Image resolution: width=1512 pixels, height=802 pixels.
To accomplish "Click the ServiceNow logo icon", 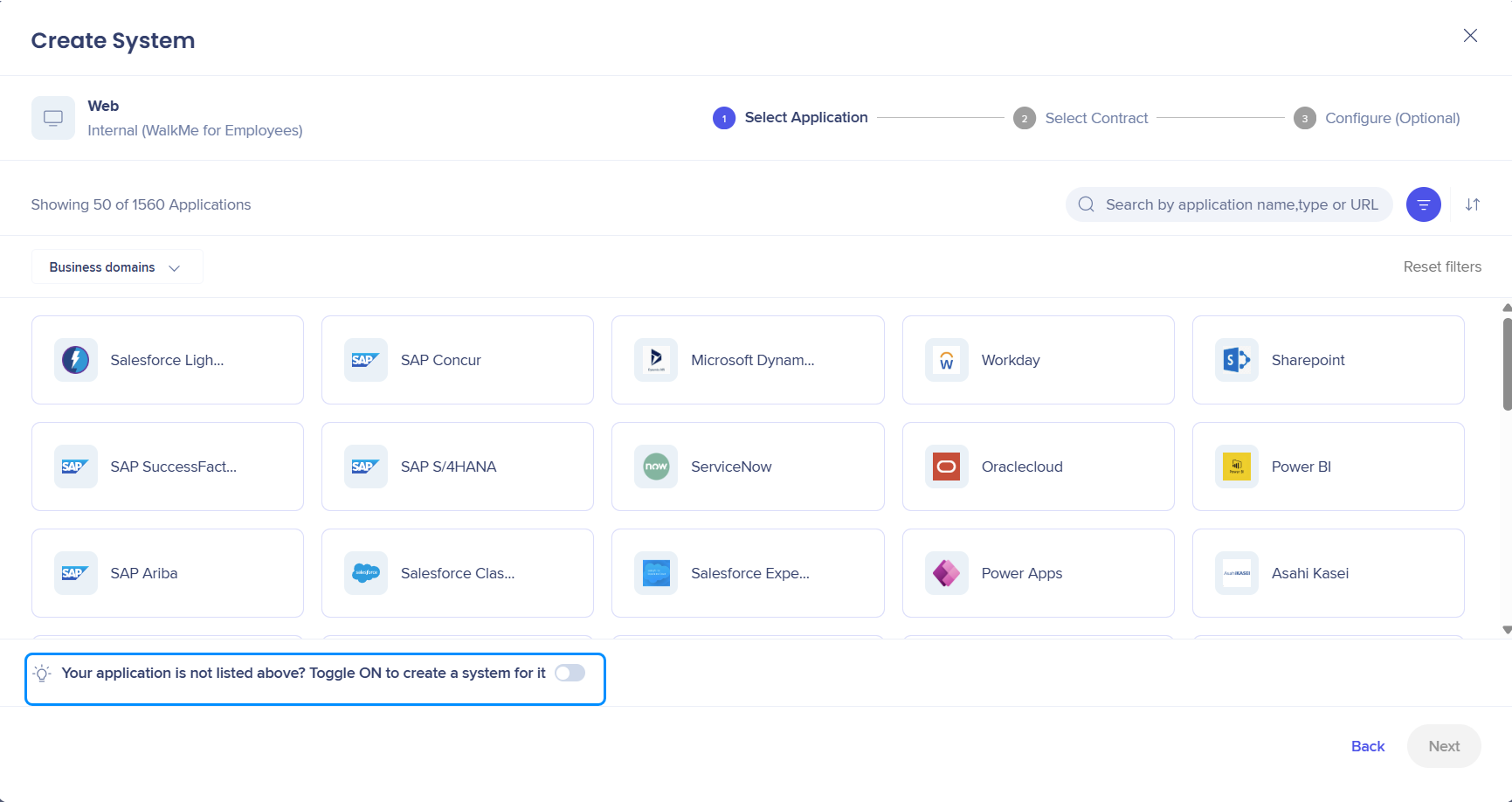I will pos(656,467).
